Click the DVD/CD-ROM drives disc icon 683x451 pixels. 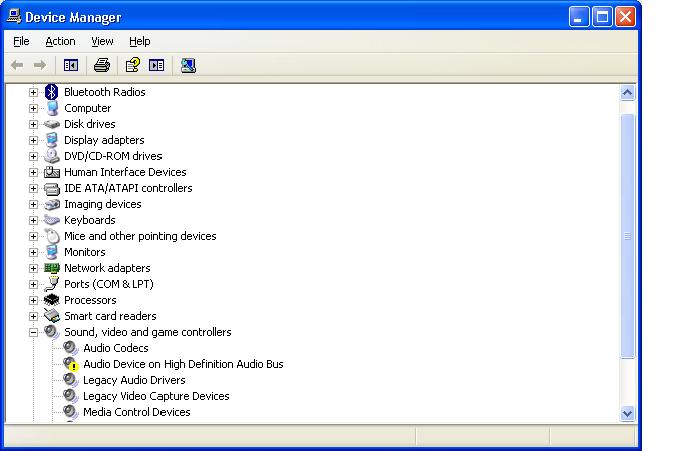pos(52,156)
